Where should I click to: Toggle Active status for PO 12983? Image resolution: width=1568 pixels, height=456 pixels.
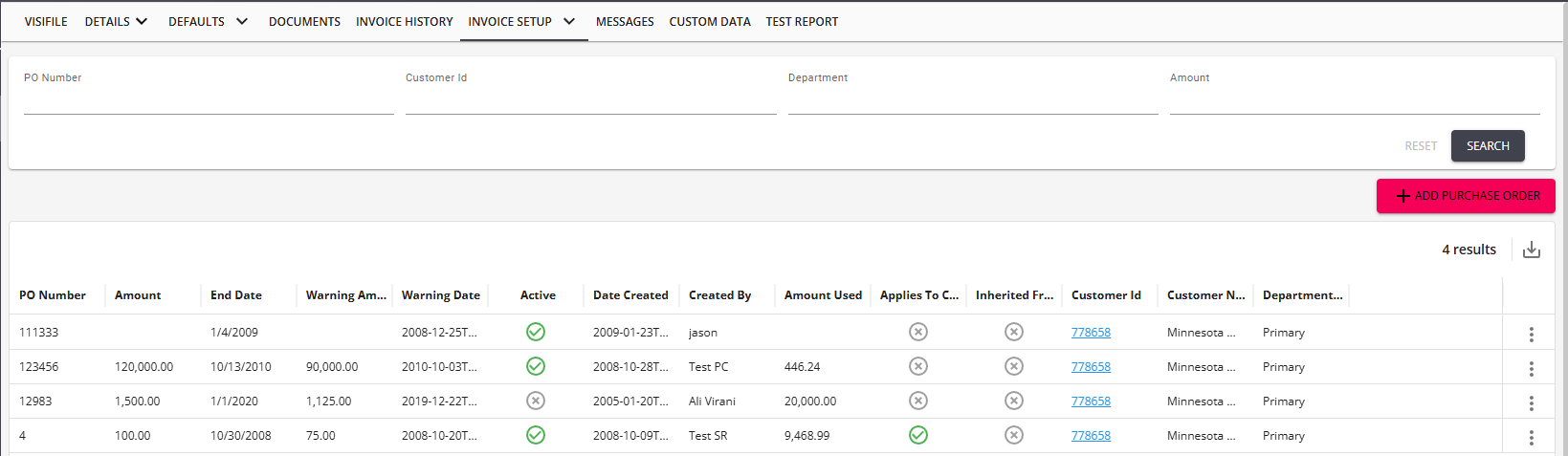click(536, 401)
